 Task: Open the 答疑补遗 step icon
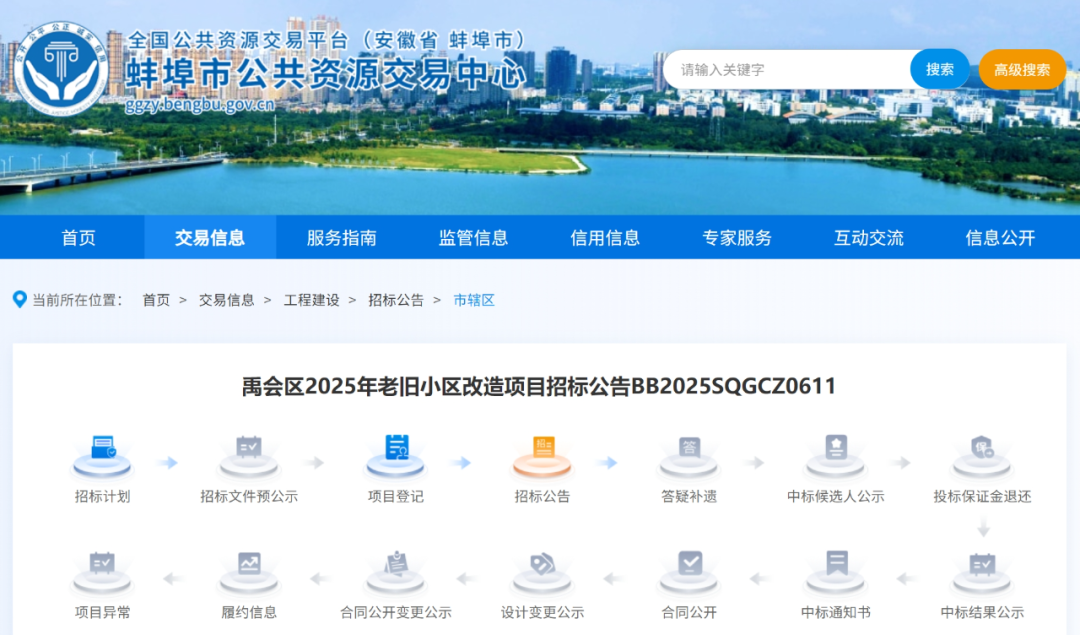tap(689, 453)
